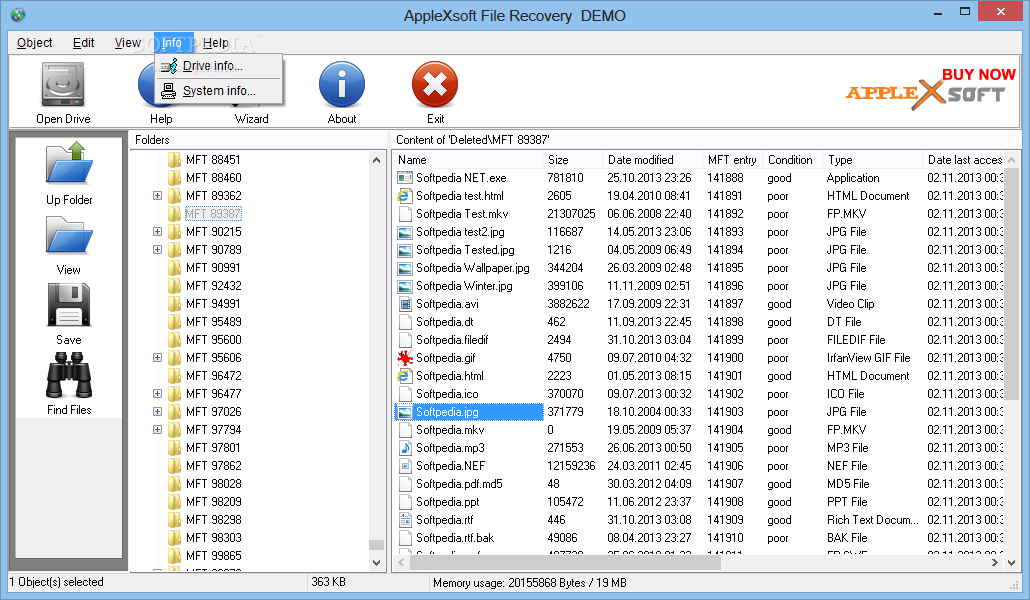Expand the MFT 89362 folder node

157,196
